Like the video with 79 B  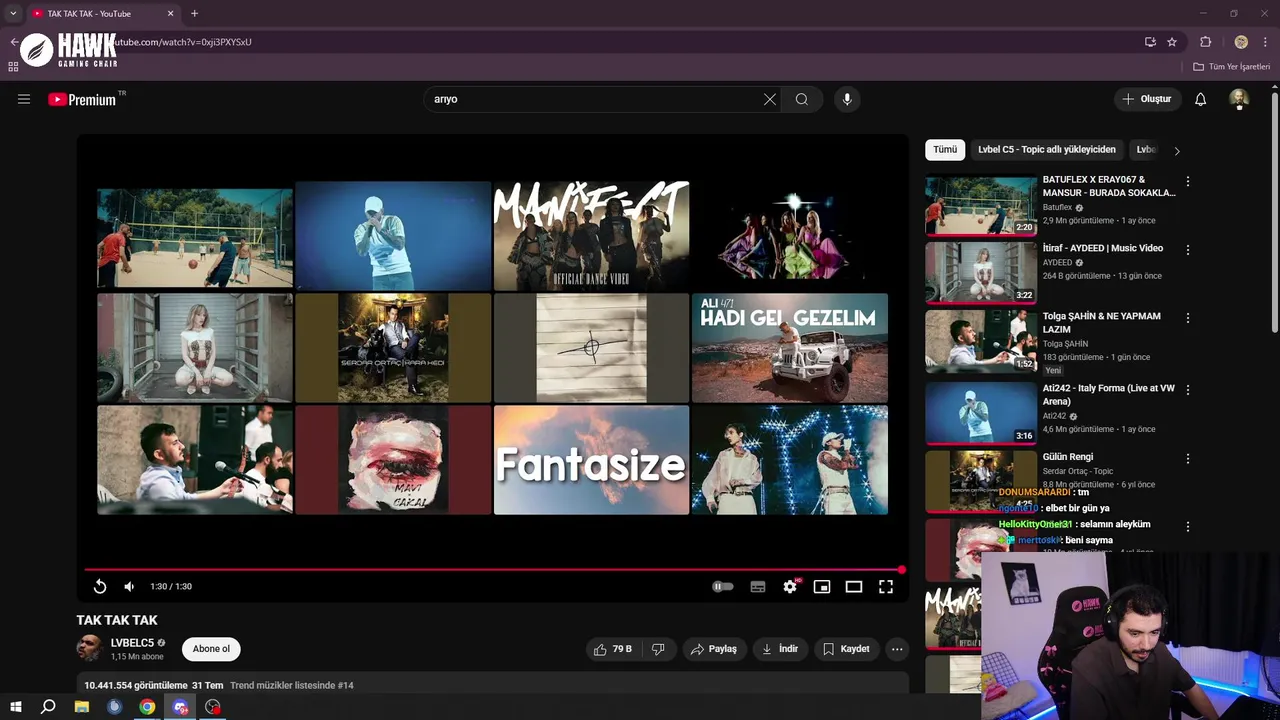coord(613,649)
